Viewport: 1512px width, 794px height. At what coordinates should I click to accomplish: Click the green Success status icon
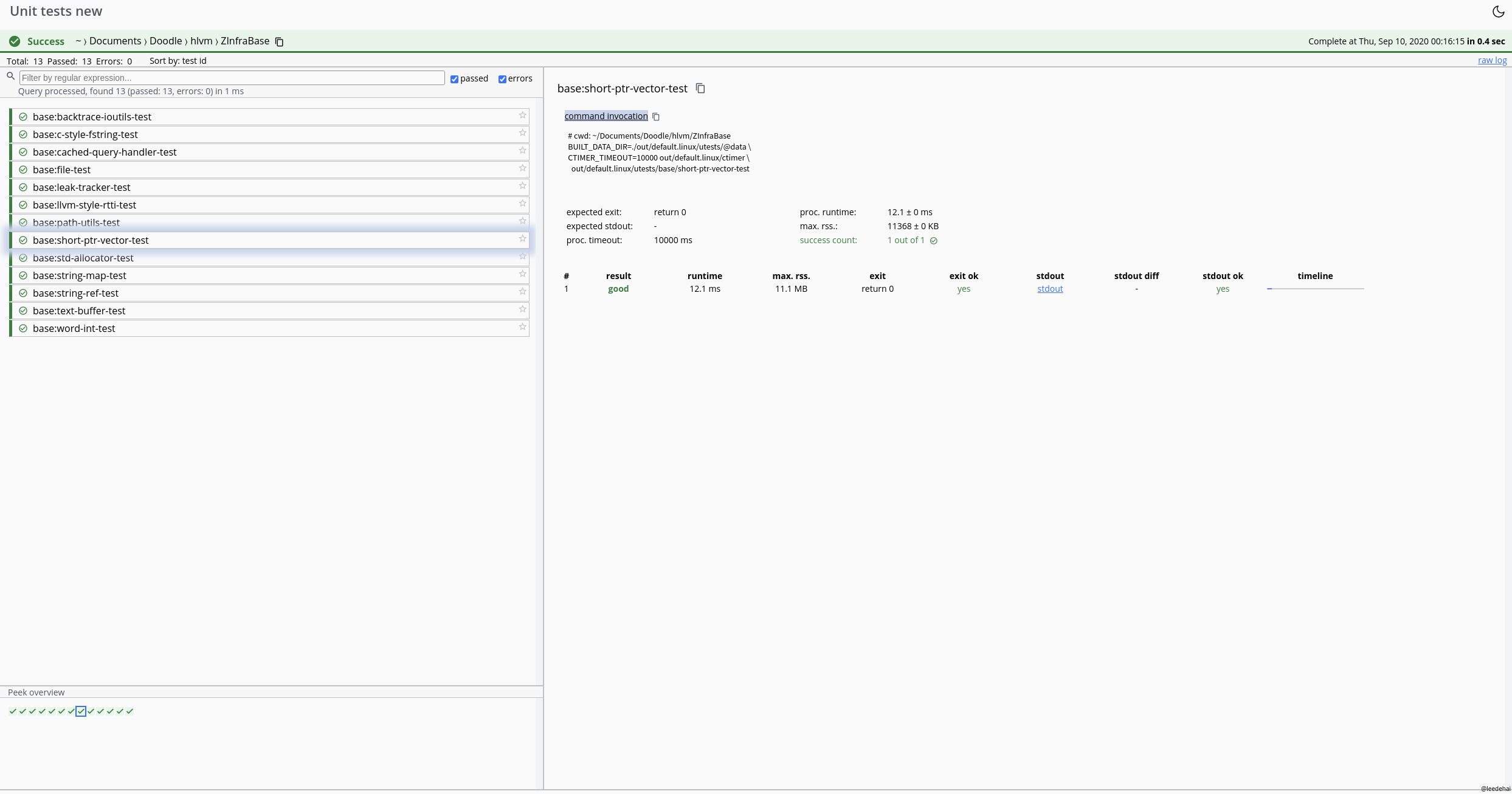coord(15,41)
